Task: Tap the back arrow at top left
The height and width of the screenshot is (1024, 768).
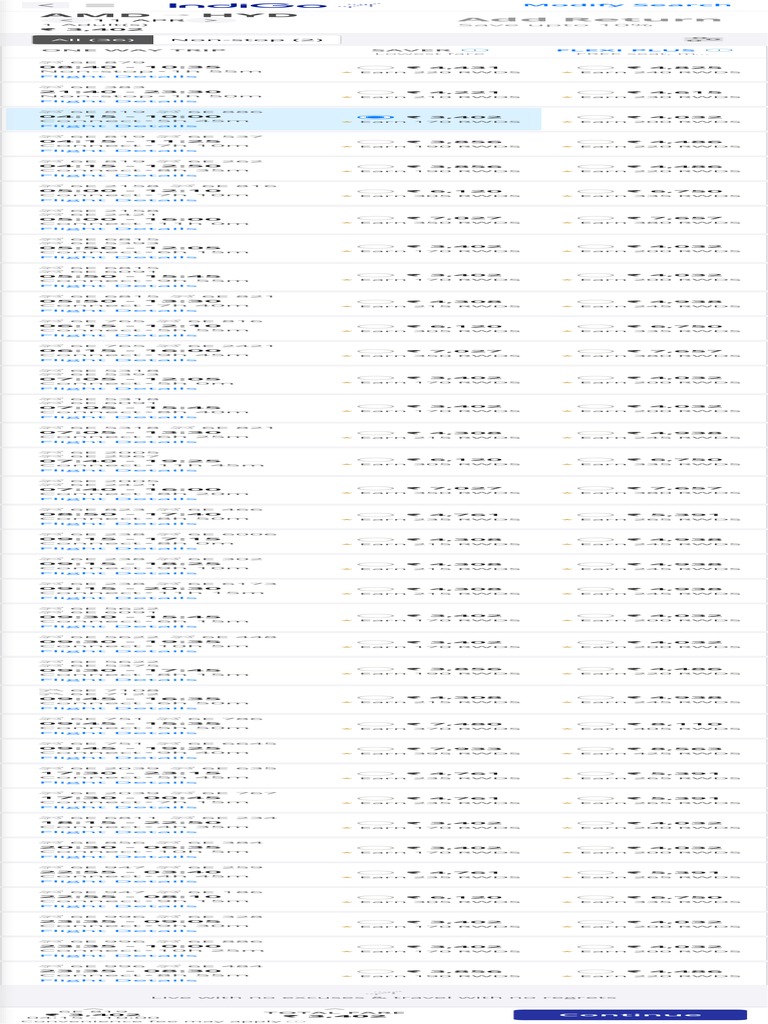Action: point(46,5)
